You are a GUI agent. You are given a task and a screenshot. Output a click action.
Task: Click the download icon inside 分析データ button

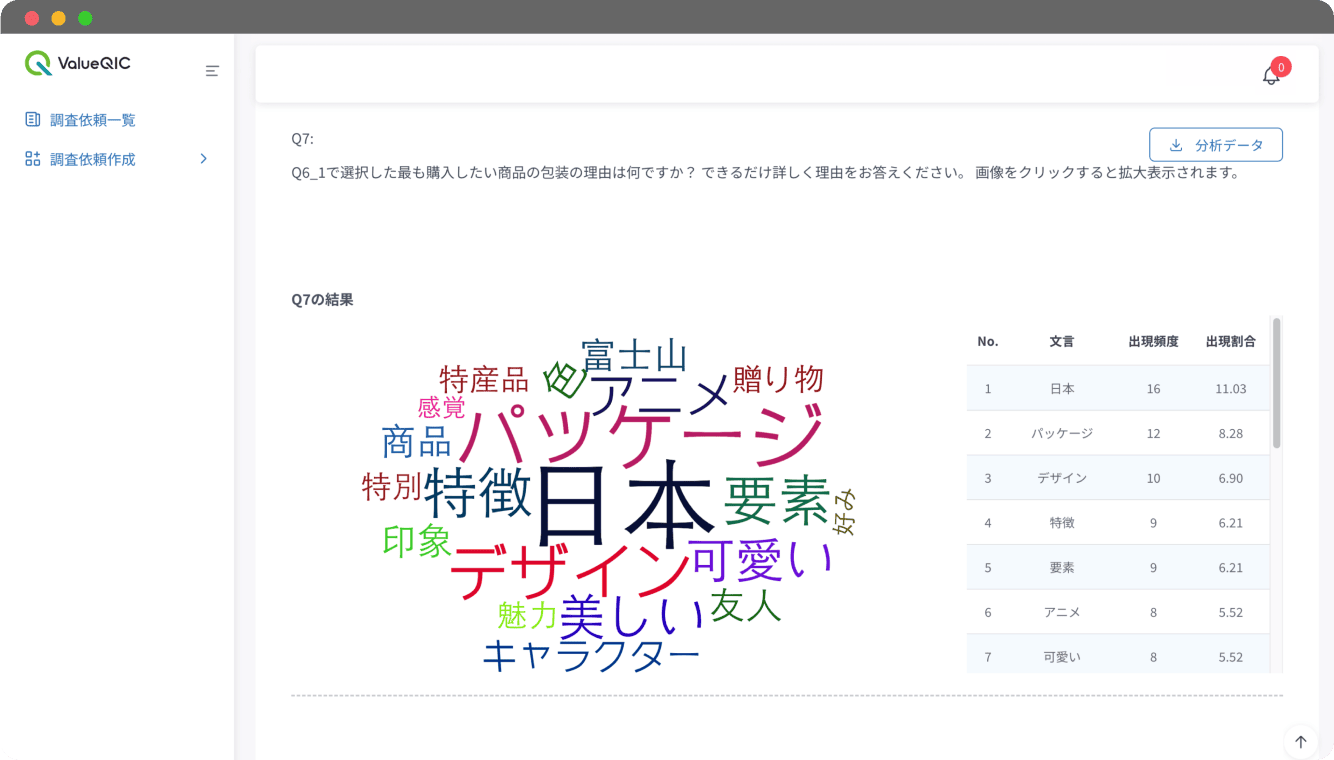pos(1176,144)
